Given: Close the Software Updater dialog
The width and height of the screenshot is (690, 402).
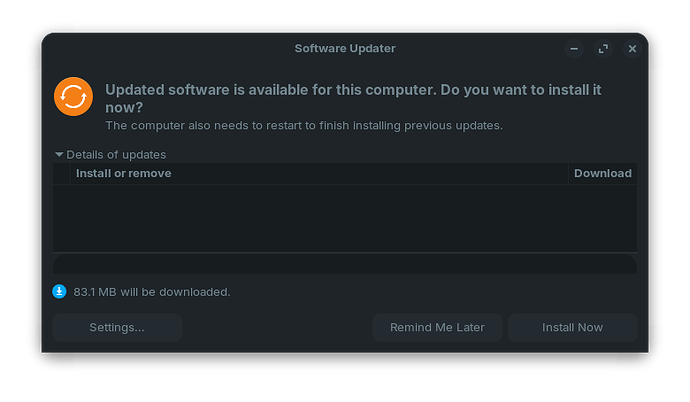Looking at the screenshot, I should tap(632, 48).
